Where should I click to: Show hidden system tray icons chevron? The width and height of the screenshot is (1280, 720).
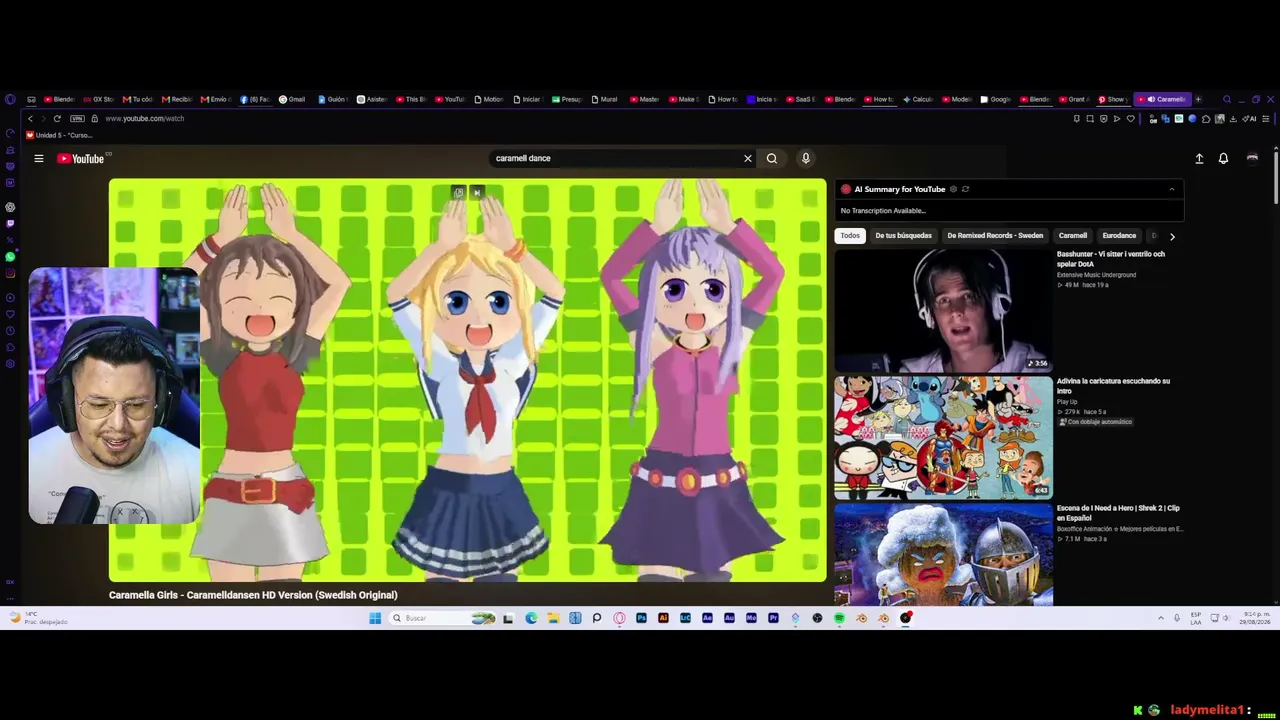point(1161,618)
